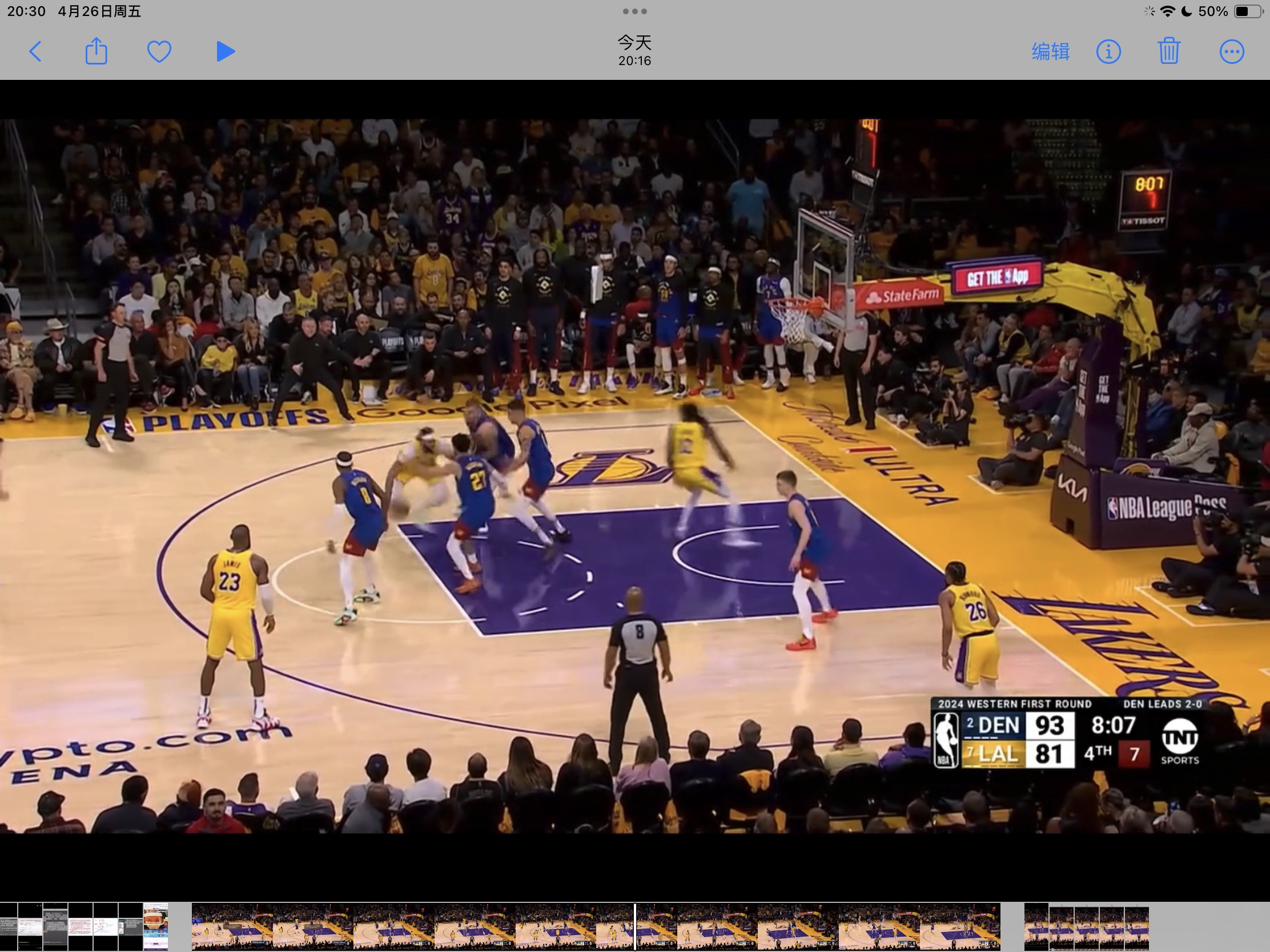Open the orange-image thumbnail before the filmstrip

155,926
